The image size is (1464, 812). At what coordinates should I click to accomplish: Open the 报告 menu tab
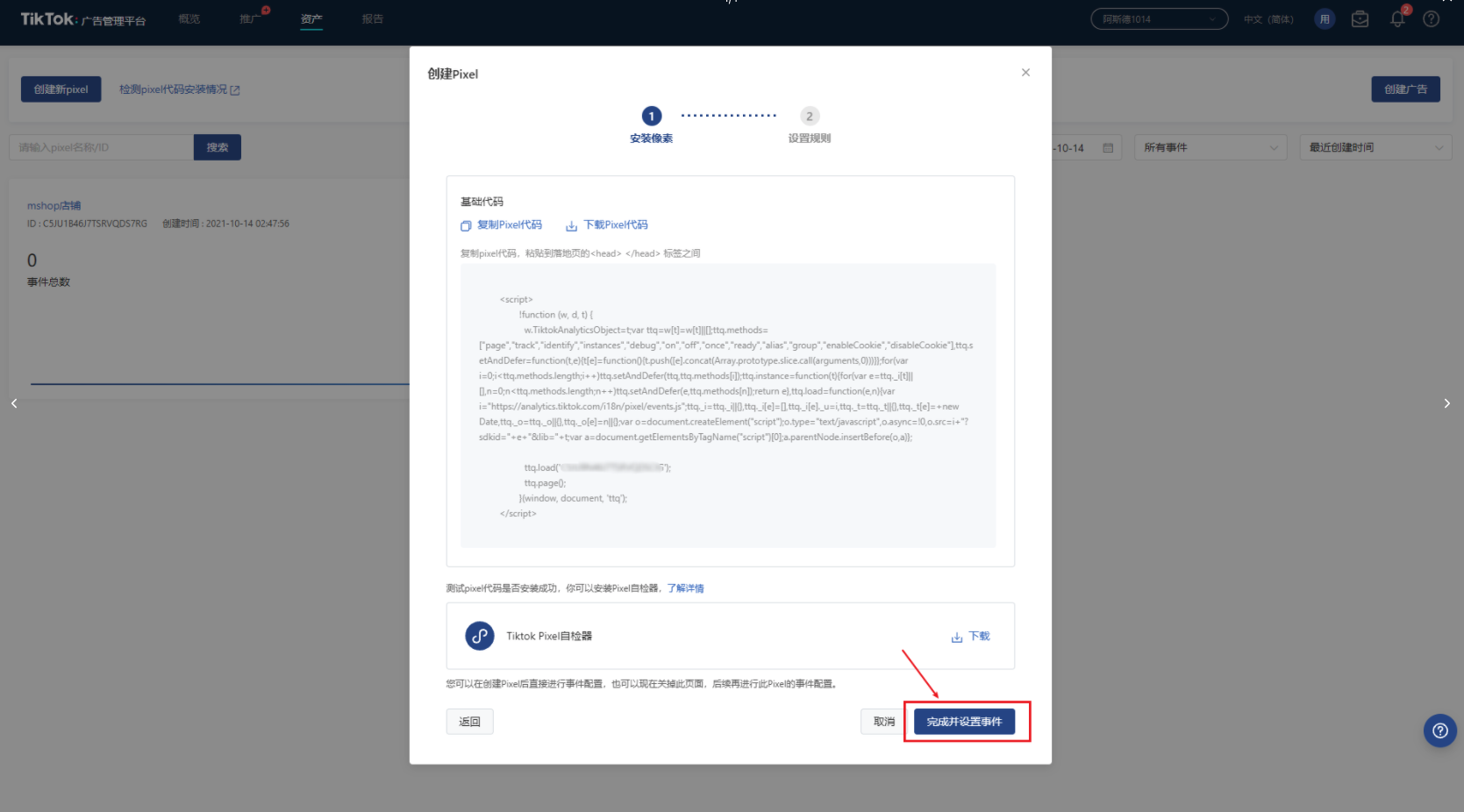[x=373, y=19]
